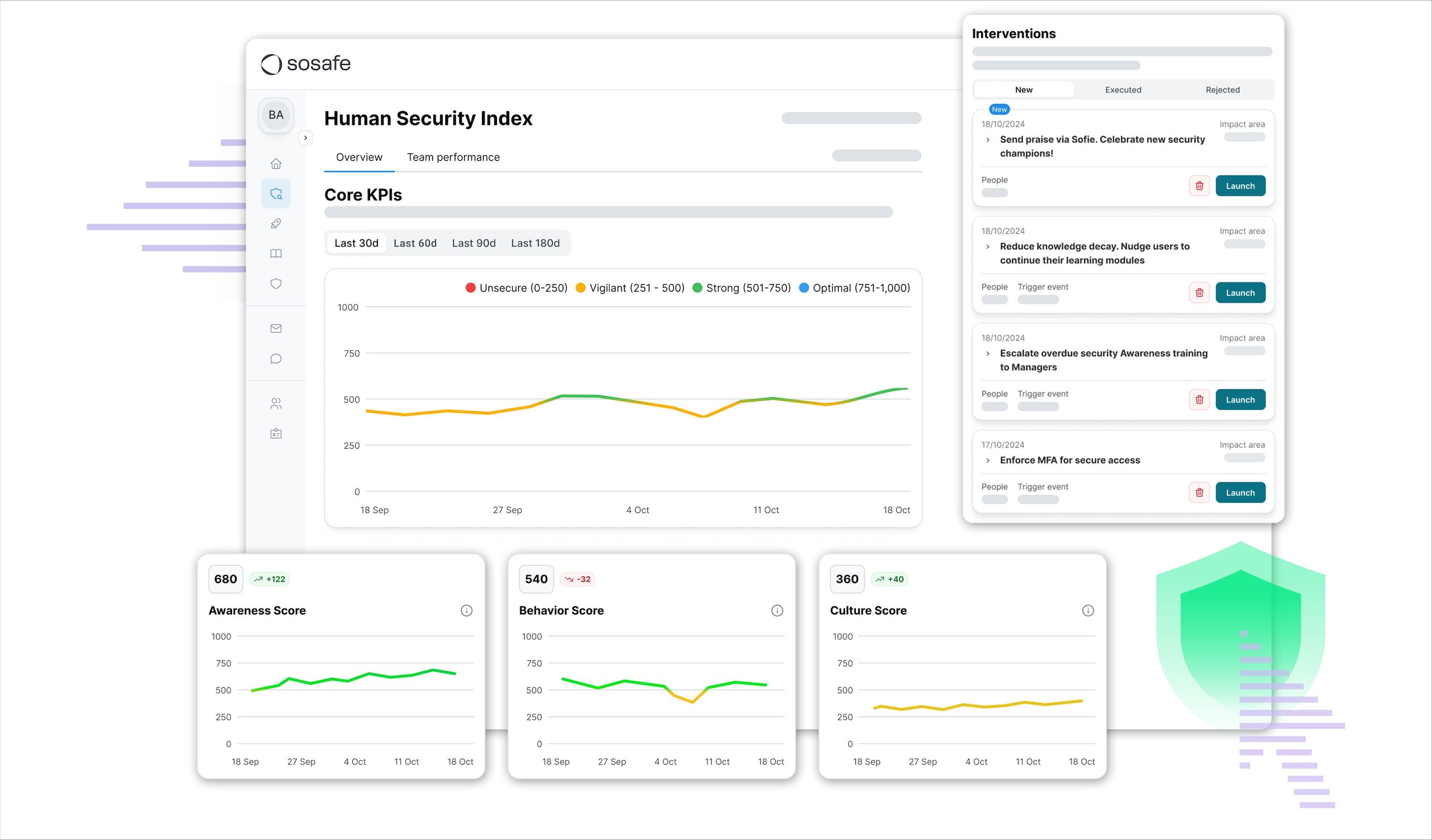Delete the Enforce MFA intervention

[x=1199, y=492]
